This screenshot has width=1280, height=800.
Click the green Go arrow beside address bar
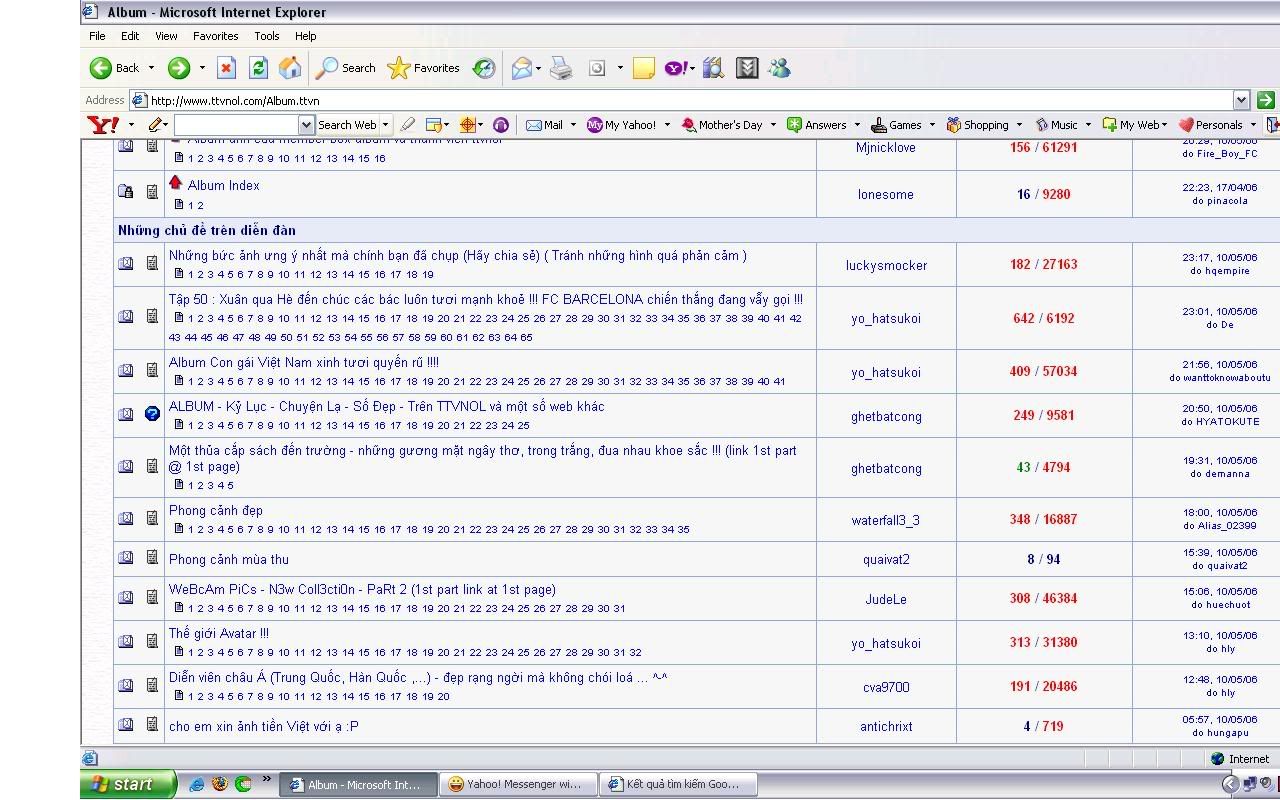pyautogui.click(x=1265, y=100)
